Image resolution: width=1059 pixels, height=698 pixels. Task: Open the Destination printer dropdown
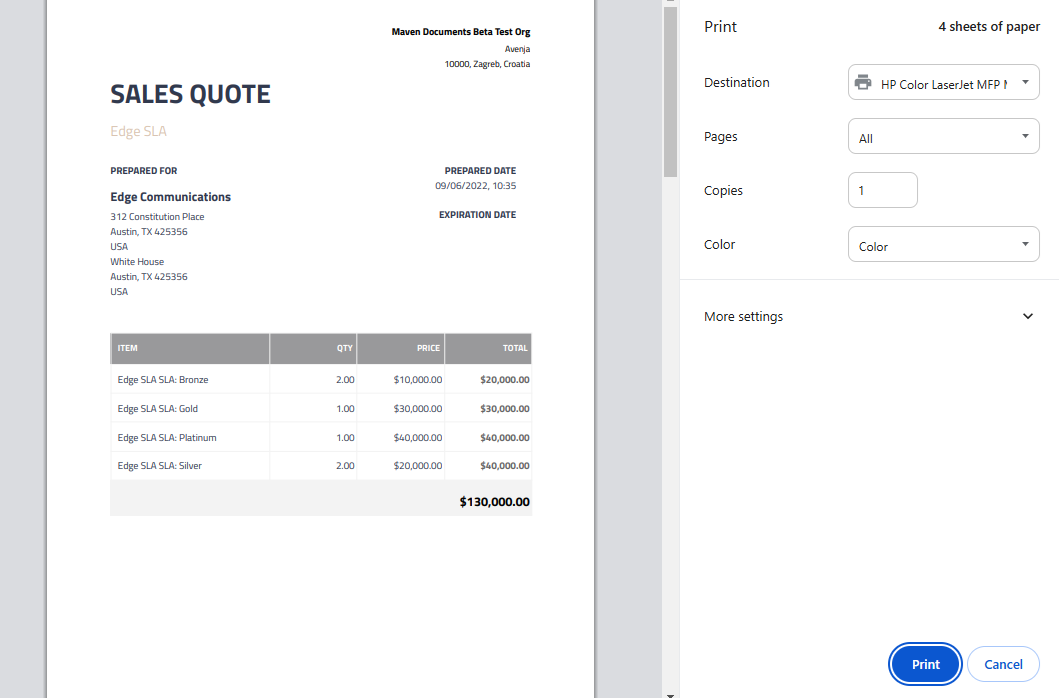coord(944,82)
